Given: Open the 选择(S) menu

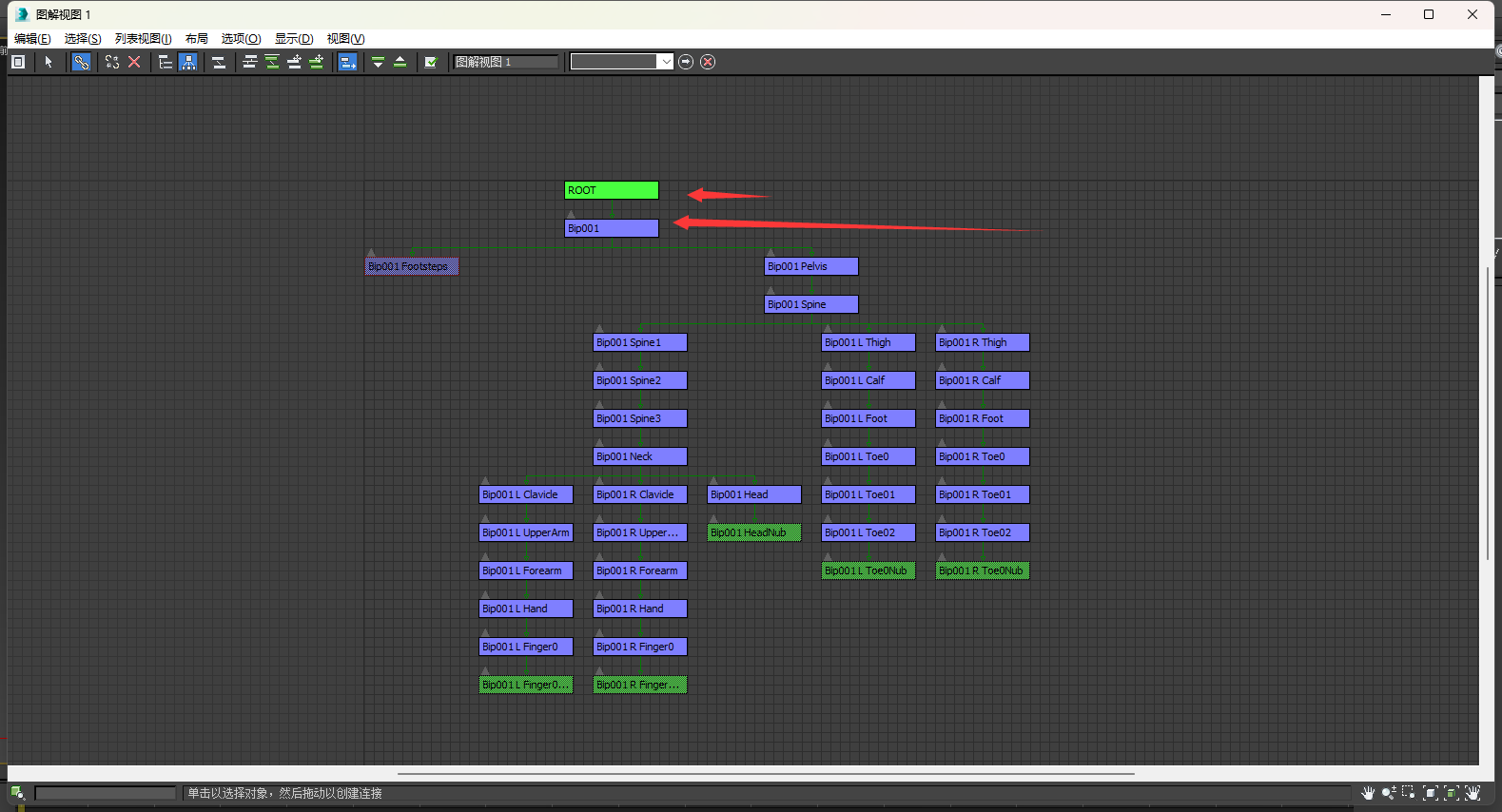Looking at the screenshot, I should click(83, 39).
